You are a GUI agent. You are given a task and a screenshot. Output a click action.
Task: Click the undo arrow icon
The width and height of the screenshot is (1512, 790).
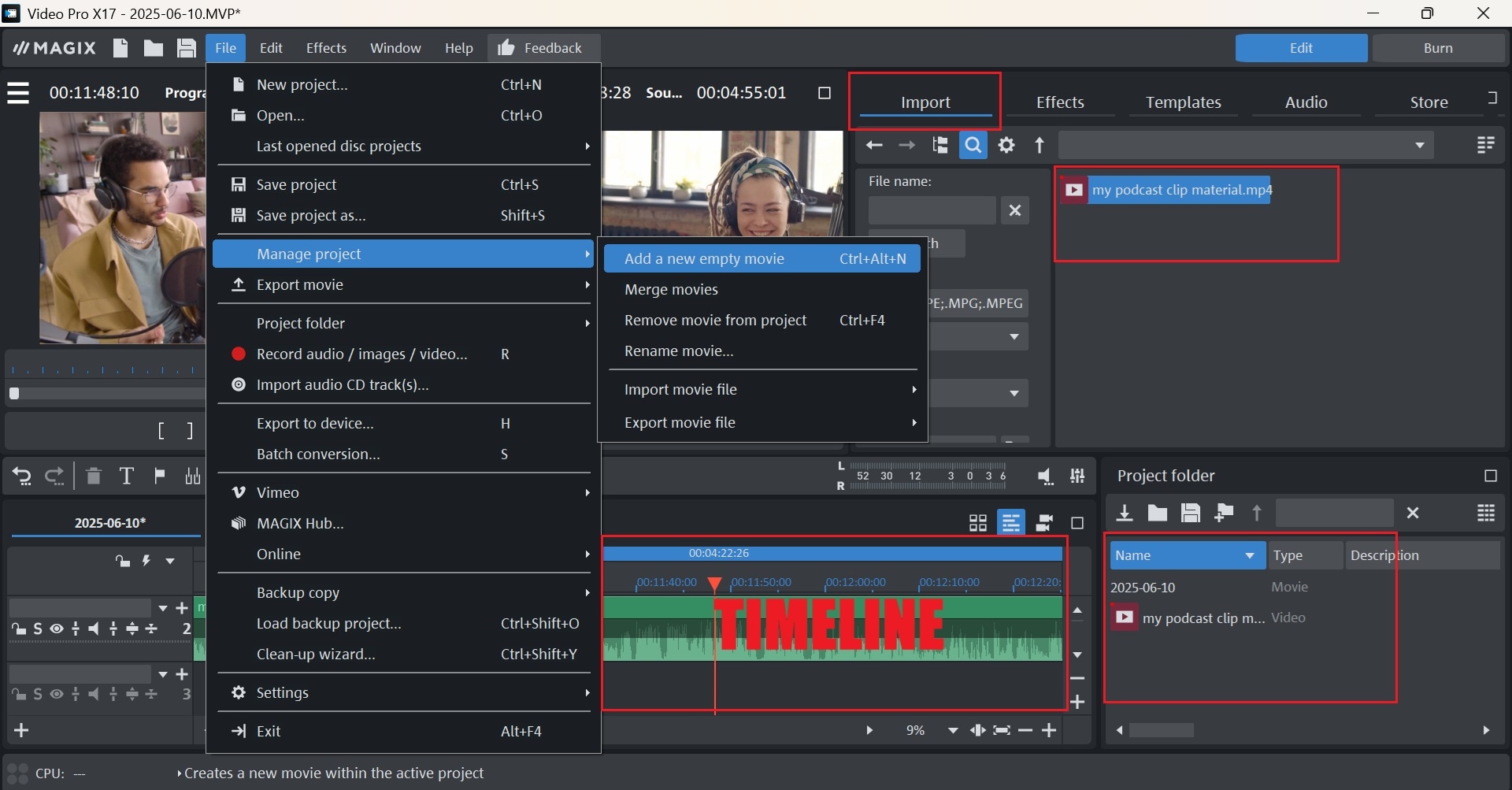[x=22, y=476]
